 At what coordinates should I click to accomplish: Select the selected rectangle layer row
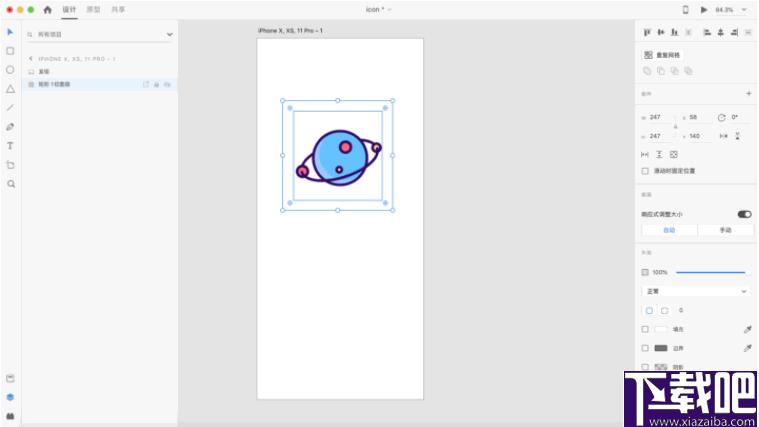[99, 85]
